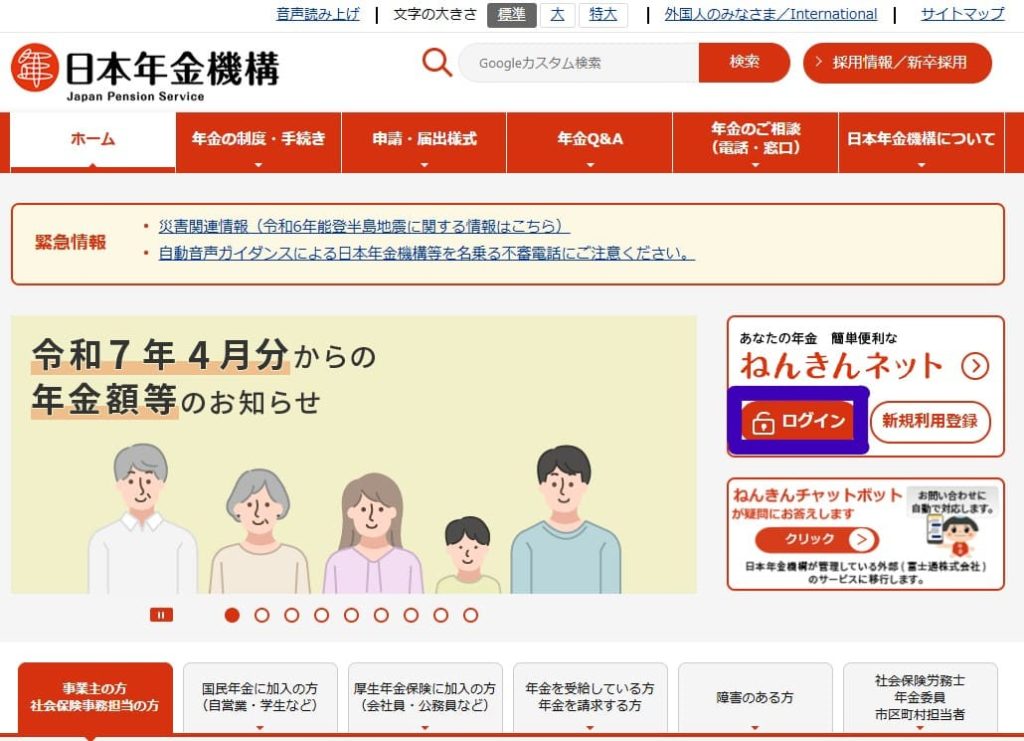The width and height of the screenshot is (1024, 741).
Task: Select the 標準 text size option
Action: click(511, 14)
